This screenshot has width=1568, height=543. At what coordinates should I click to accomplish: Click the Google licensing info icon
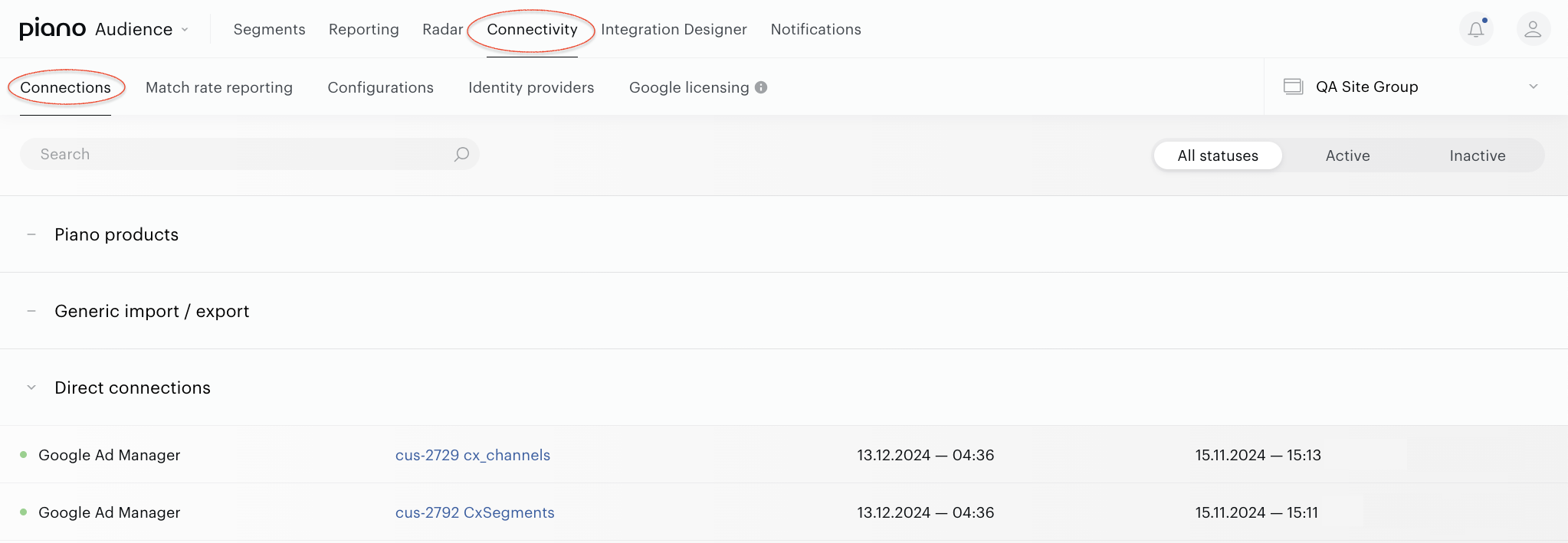click(761, 87)
